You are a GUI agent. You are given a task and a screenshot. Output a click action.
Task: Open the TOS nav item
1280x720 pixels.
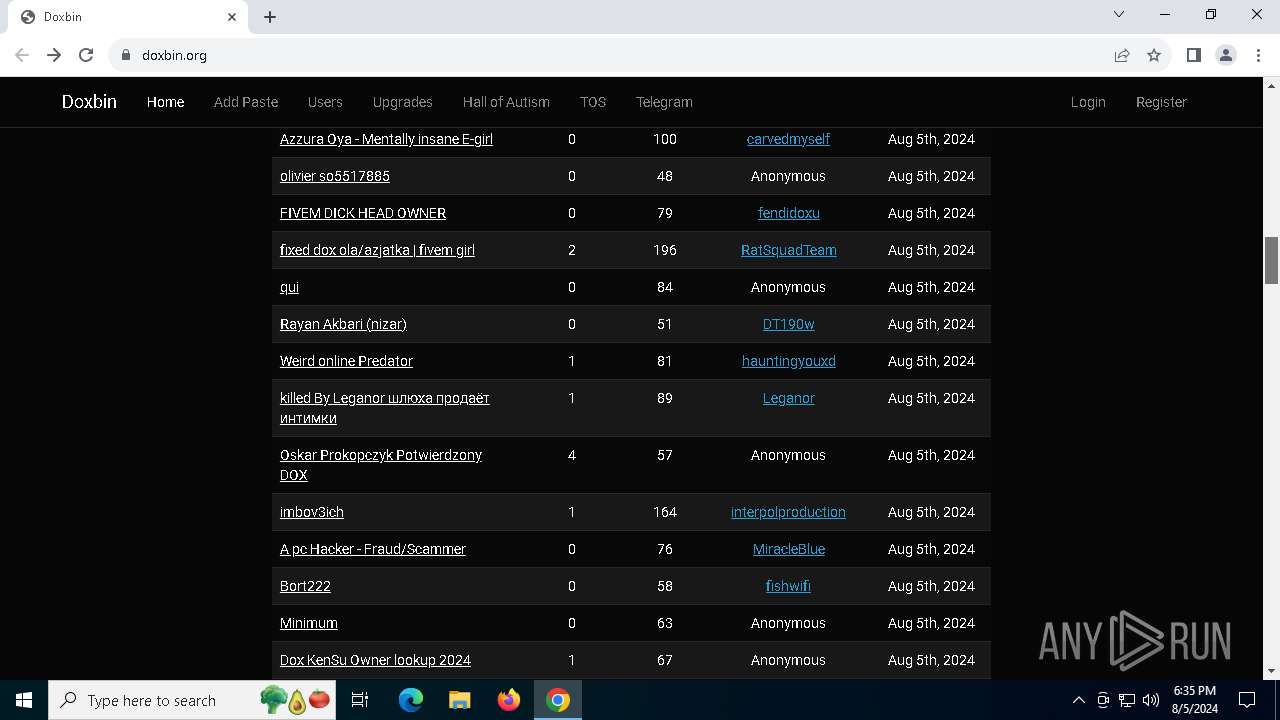(593, 102)
